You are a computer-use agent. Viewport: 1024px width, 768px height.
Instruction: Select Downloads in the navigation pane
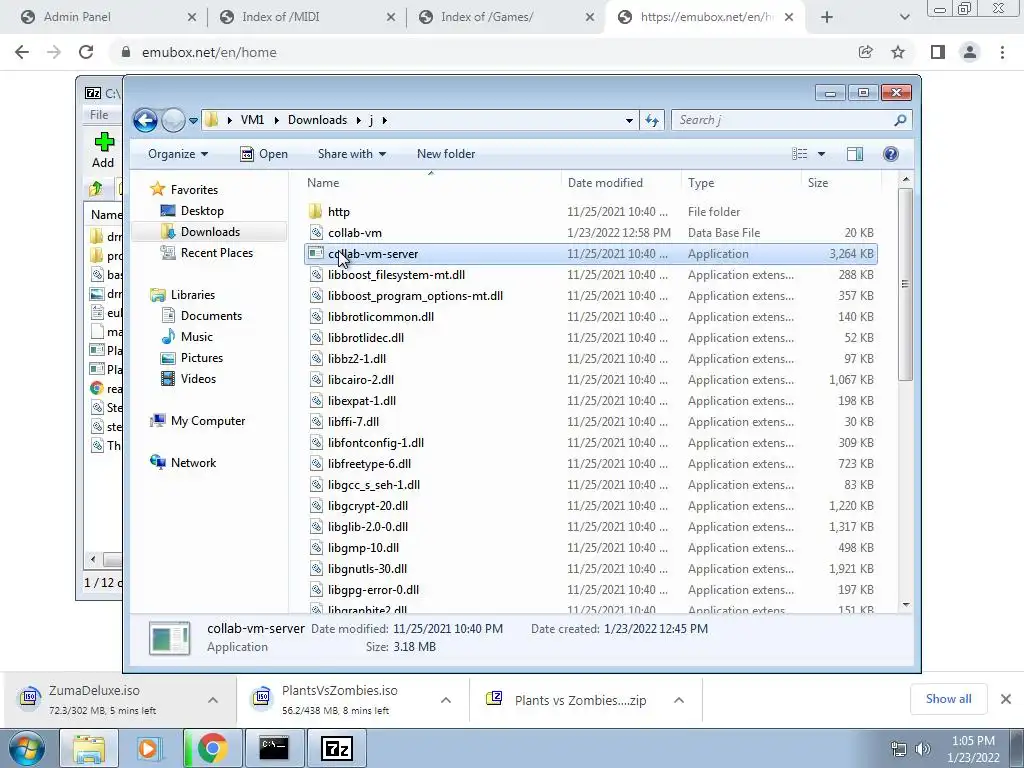coord(210,232)
